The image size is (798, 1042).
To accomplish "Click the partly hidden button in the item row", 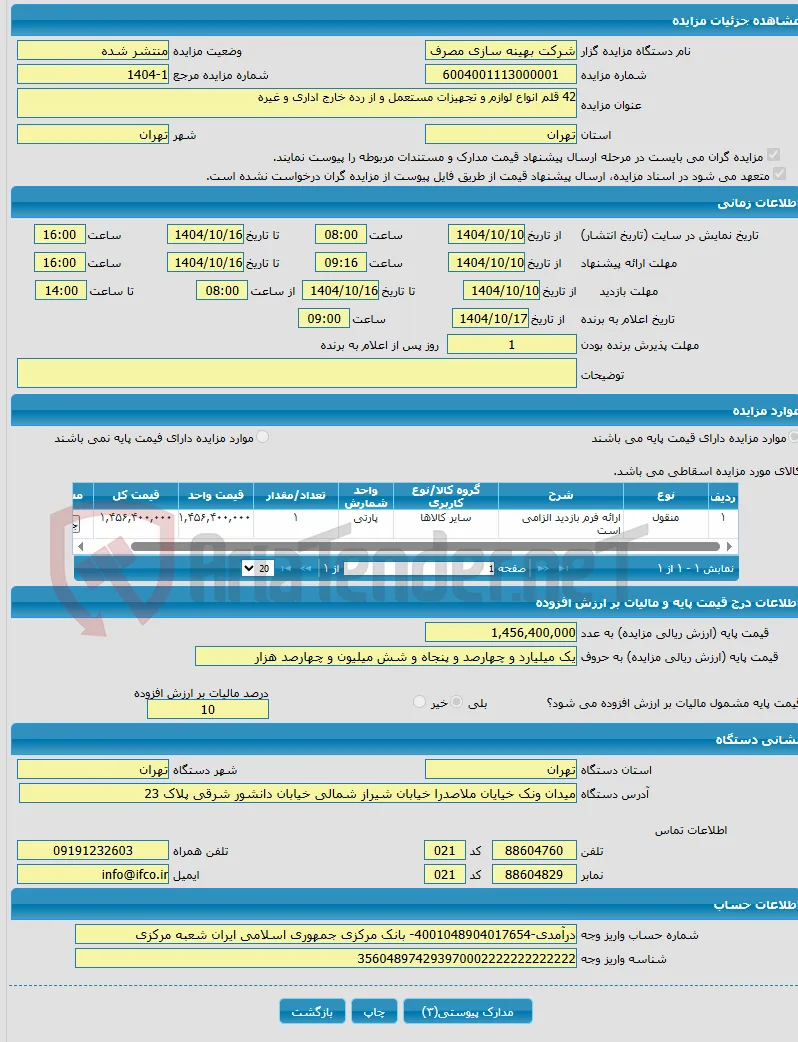I will 76,524.
